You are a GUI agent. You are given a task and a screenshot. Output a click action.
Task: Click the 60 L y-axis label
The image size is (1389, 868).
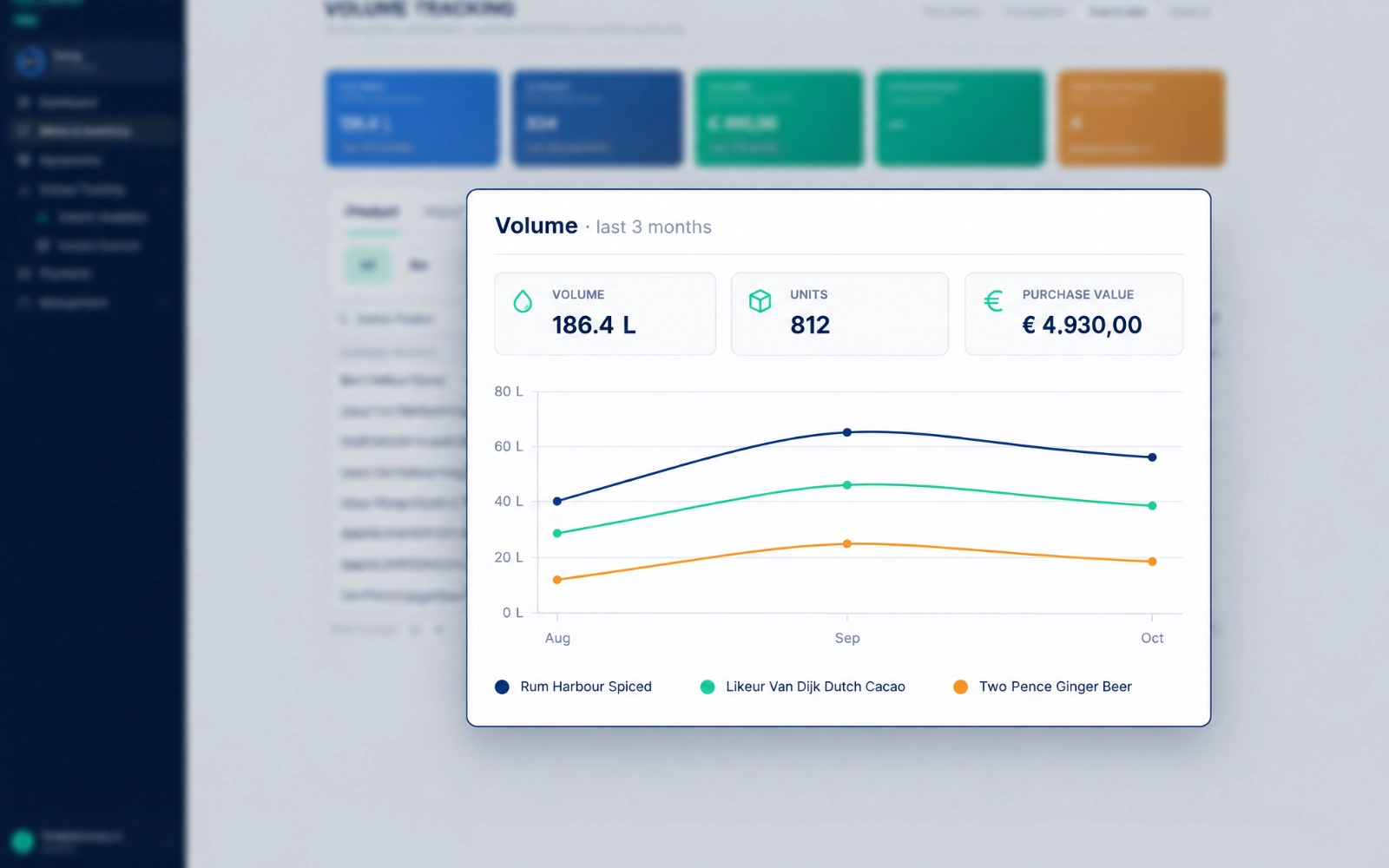click(x=509, y=446)
